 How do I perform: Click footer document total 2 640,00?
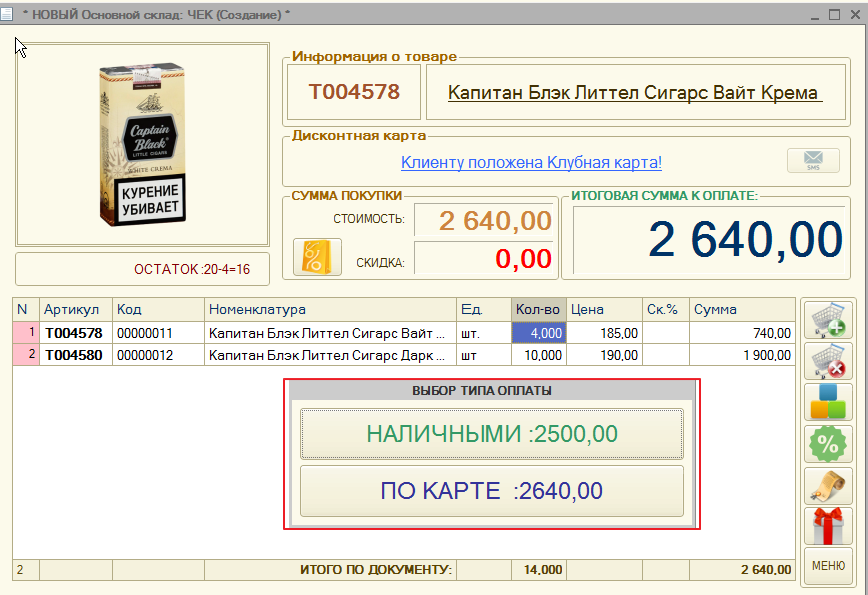point(742,570)
